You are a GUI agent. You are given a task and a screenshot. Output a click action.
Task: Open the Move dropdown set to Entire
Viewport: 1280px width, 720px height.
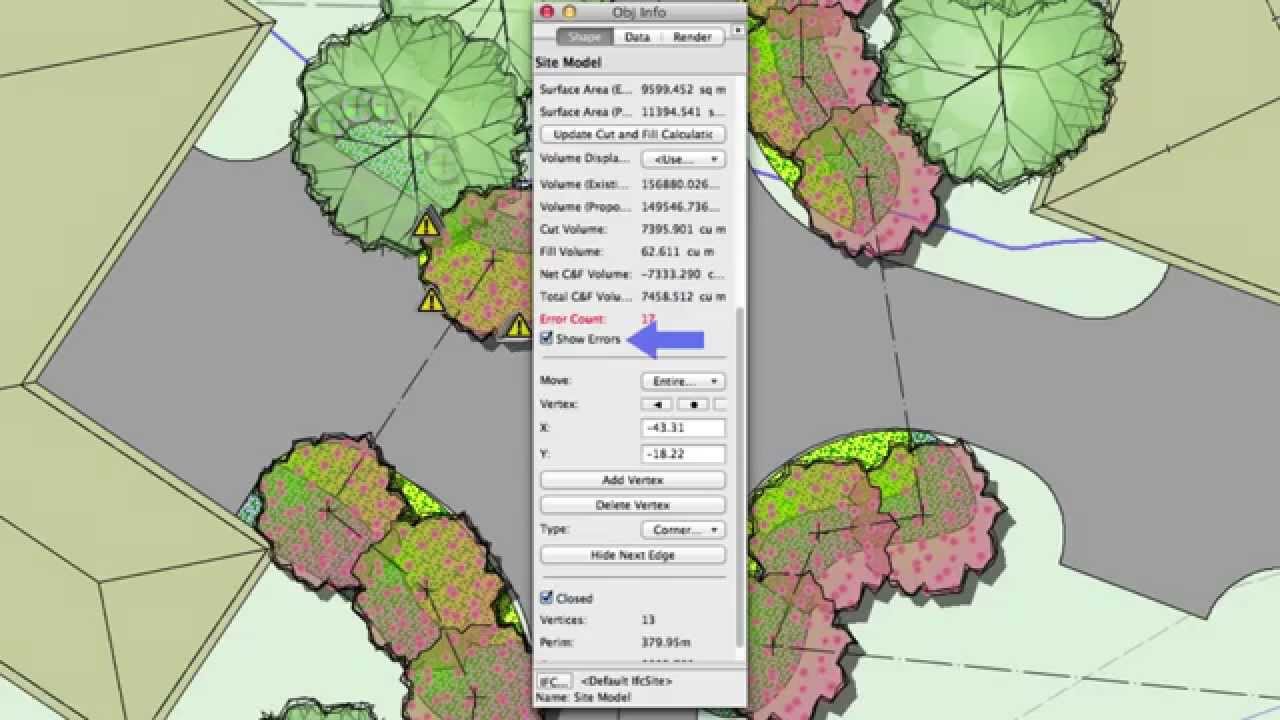(683, 381)
